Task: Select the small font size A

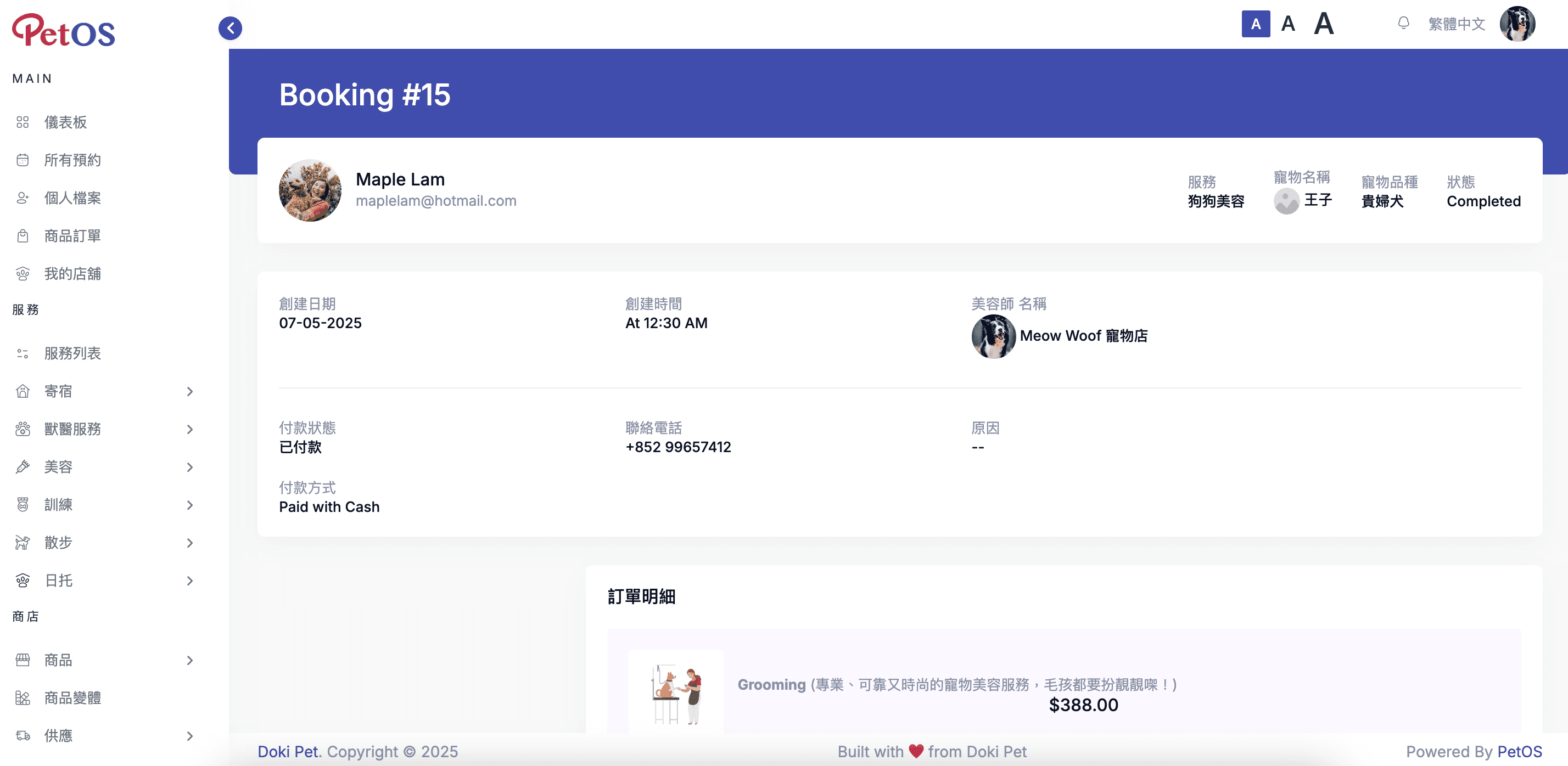Action: (x=1255, y=24)
